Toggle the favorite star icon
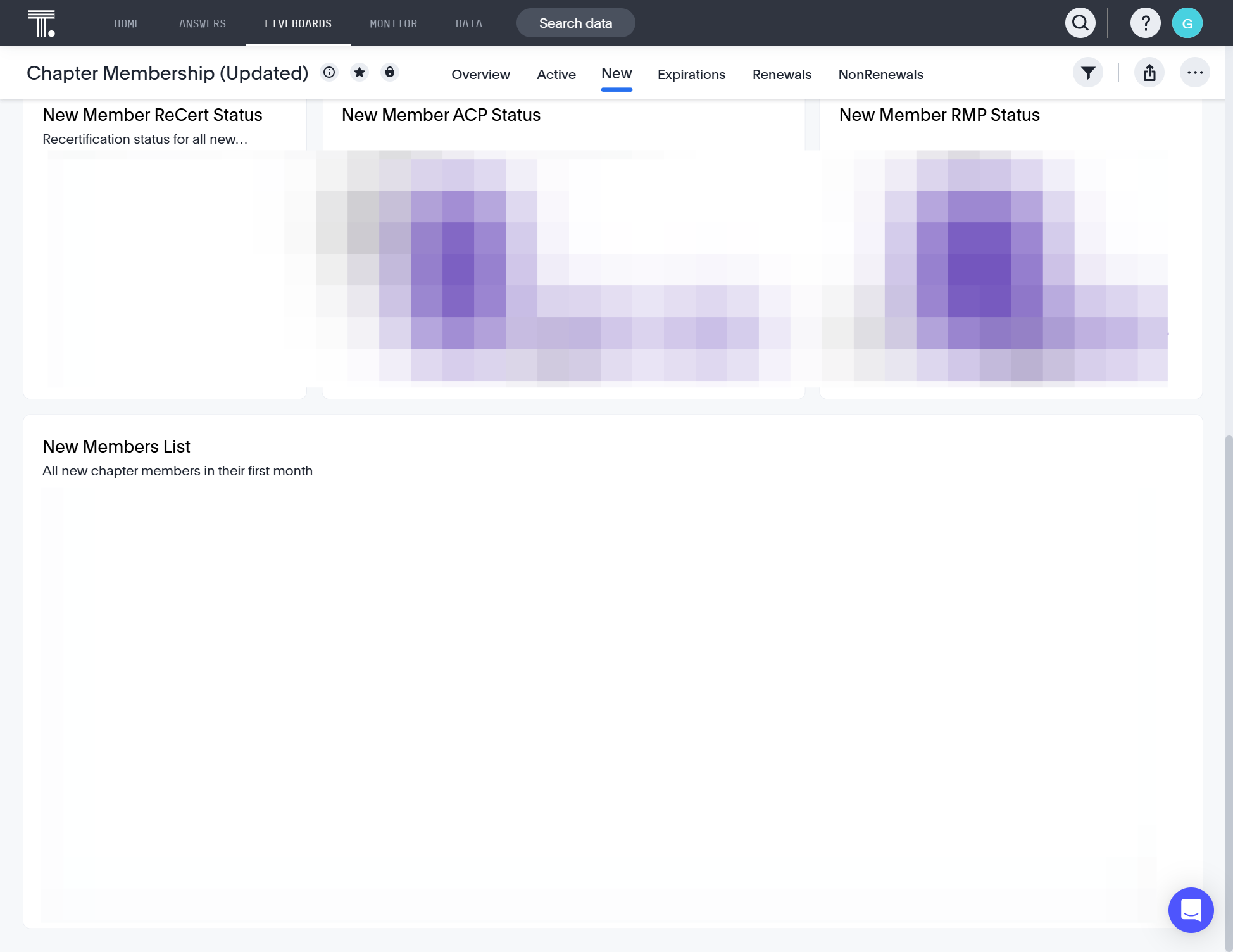This screenshot has width=1233, height=952. 360,72
